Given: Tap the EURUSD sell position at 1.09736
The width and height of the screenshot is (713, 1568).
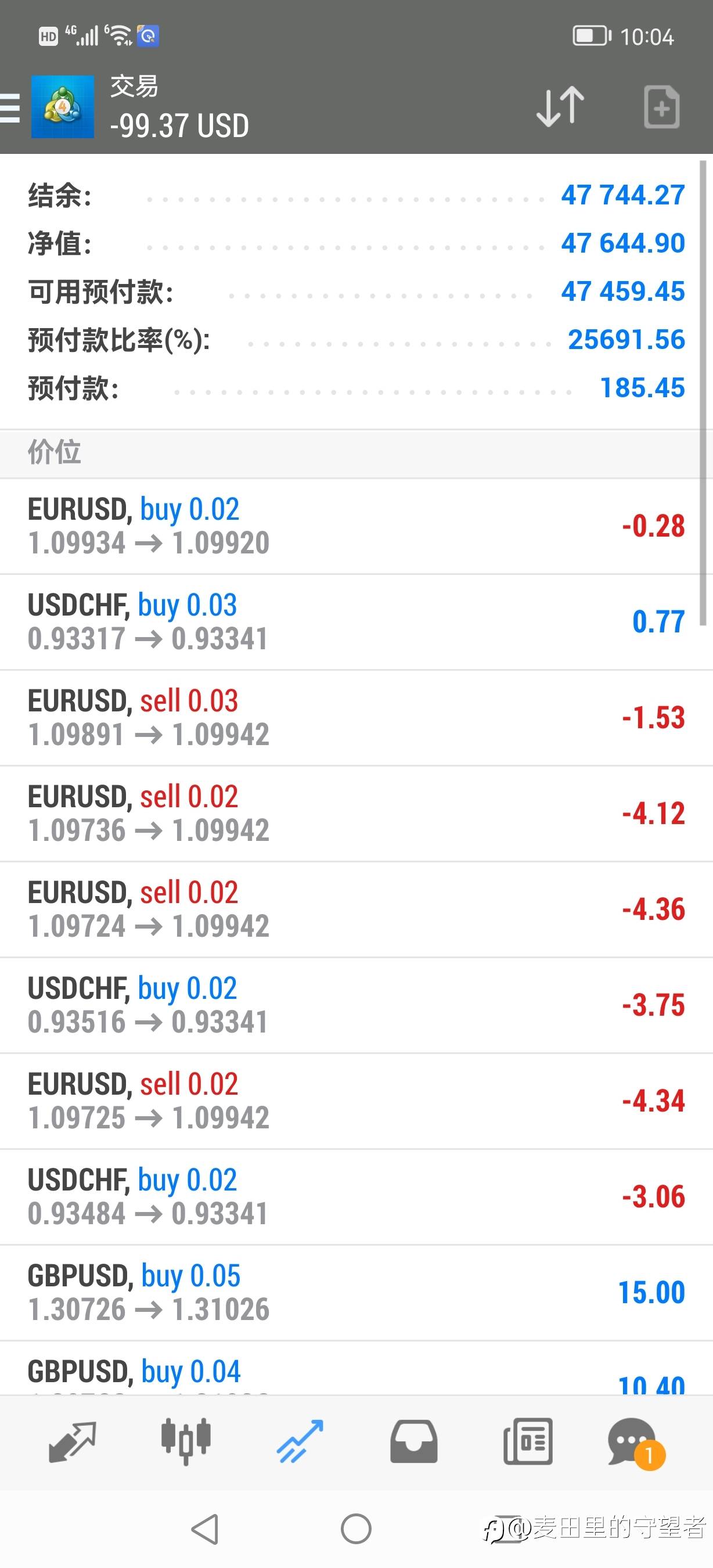Looking at the screenshot, I should point(356,813).
